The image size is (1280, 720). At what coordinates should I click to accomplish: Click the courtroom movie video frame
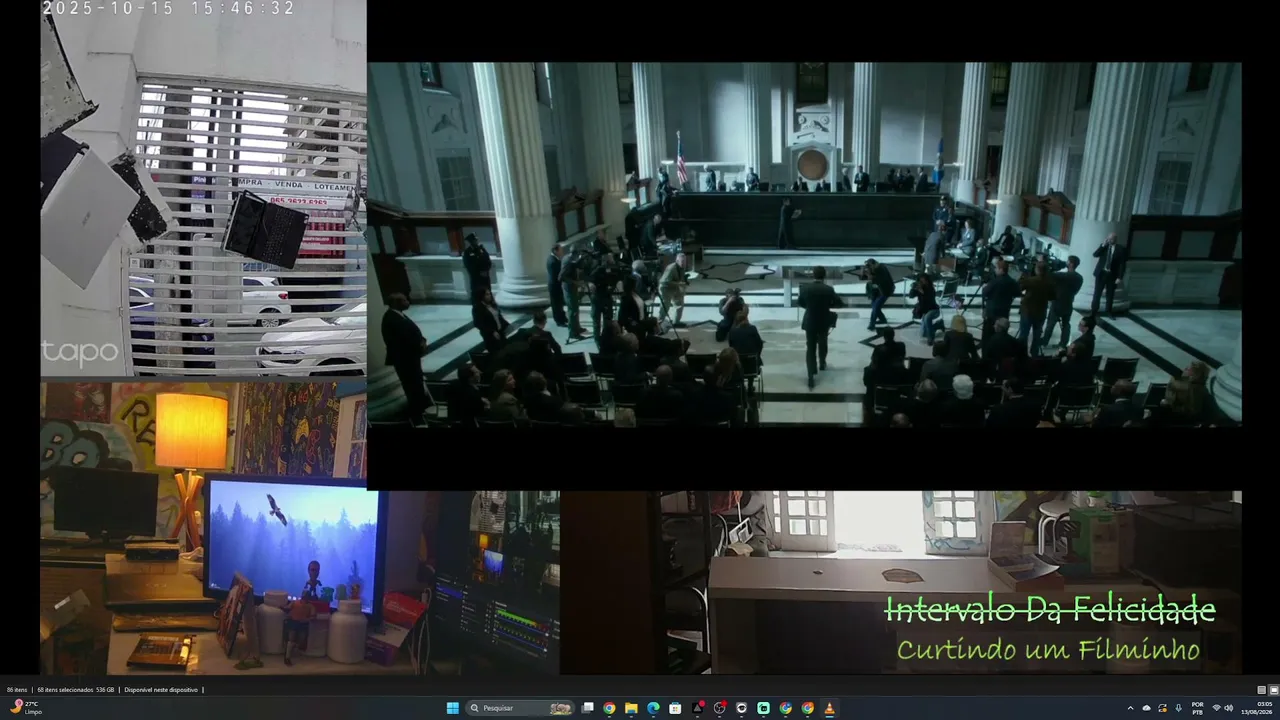point(804,245)
